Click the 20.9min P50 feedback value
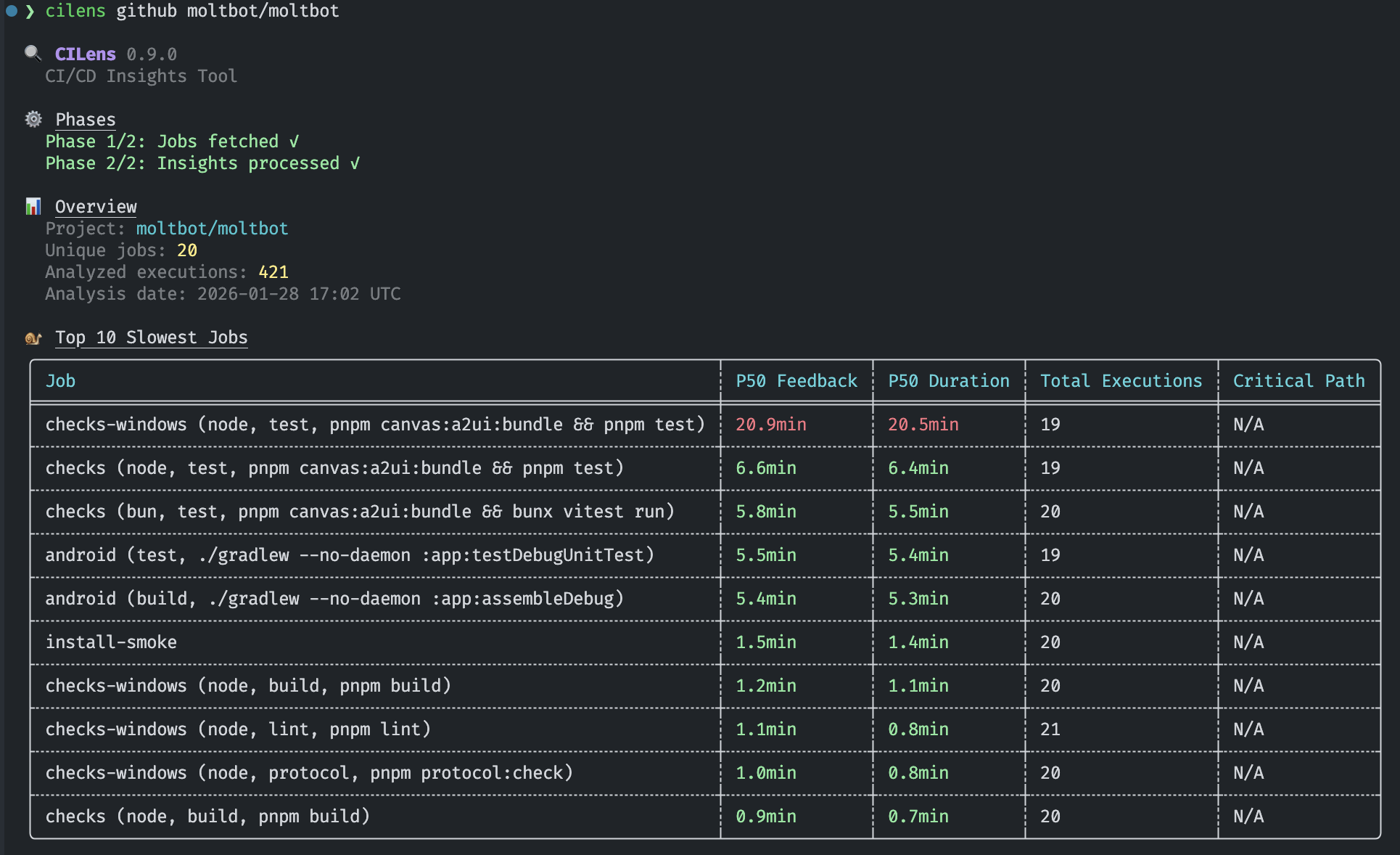 771,425
